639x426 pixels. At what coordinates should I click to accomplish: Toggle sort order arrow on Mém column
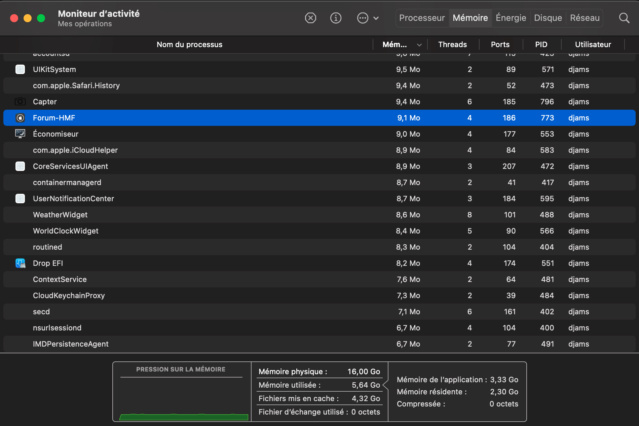[x=419, y=45]
